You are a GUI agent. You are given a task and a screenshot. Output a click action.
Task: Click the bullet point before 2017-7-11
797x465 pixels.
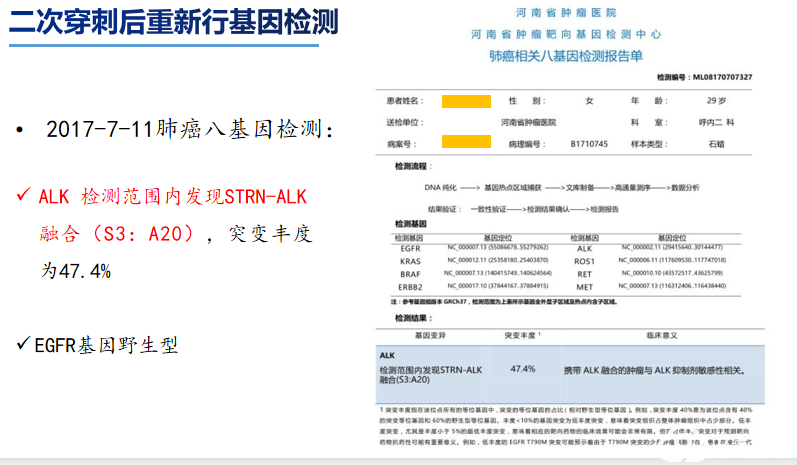click(18, 131)
